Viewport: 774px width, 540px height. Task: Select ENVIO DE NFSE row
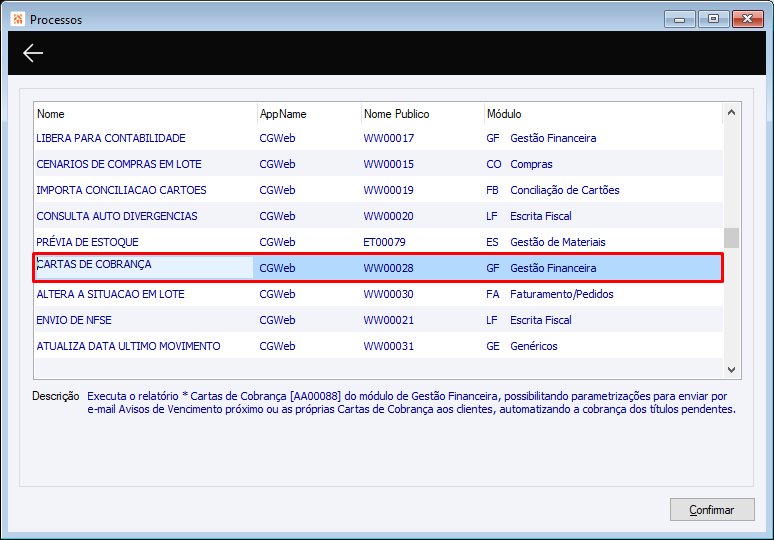coord(379,320)
